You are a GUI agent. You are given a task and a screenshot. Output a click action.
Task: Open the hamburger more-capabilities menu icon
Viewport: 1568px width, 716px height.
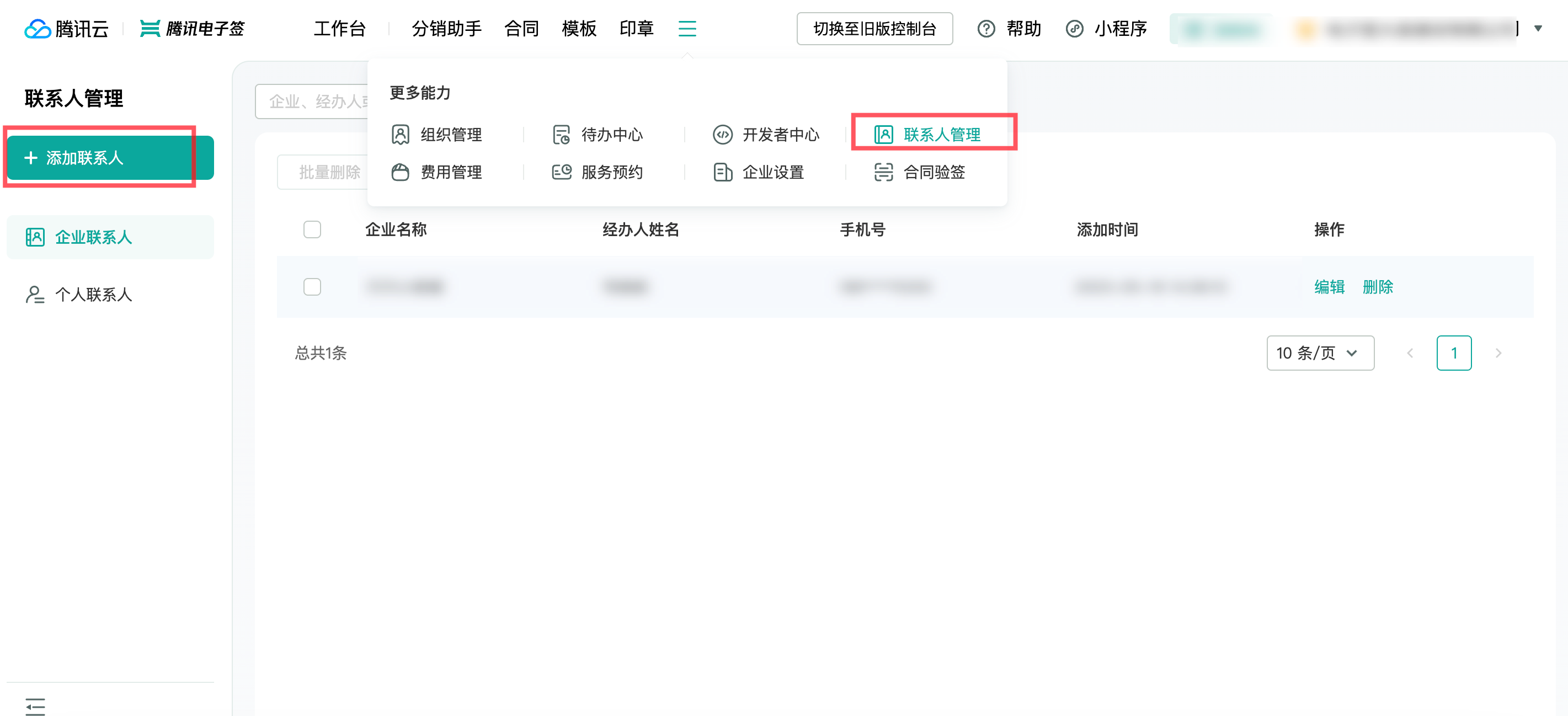coord(686,29)
